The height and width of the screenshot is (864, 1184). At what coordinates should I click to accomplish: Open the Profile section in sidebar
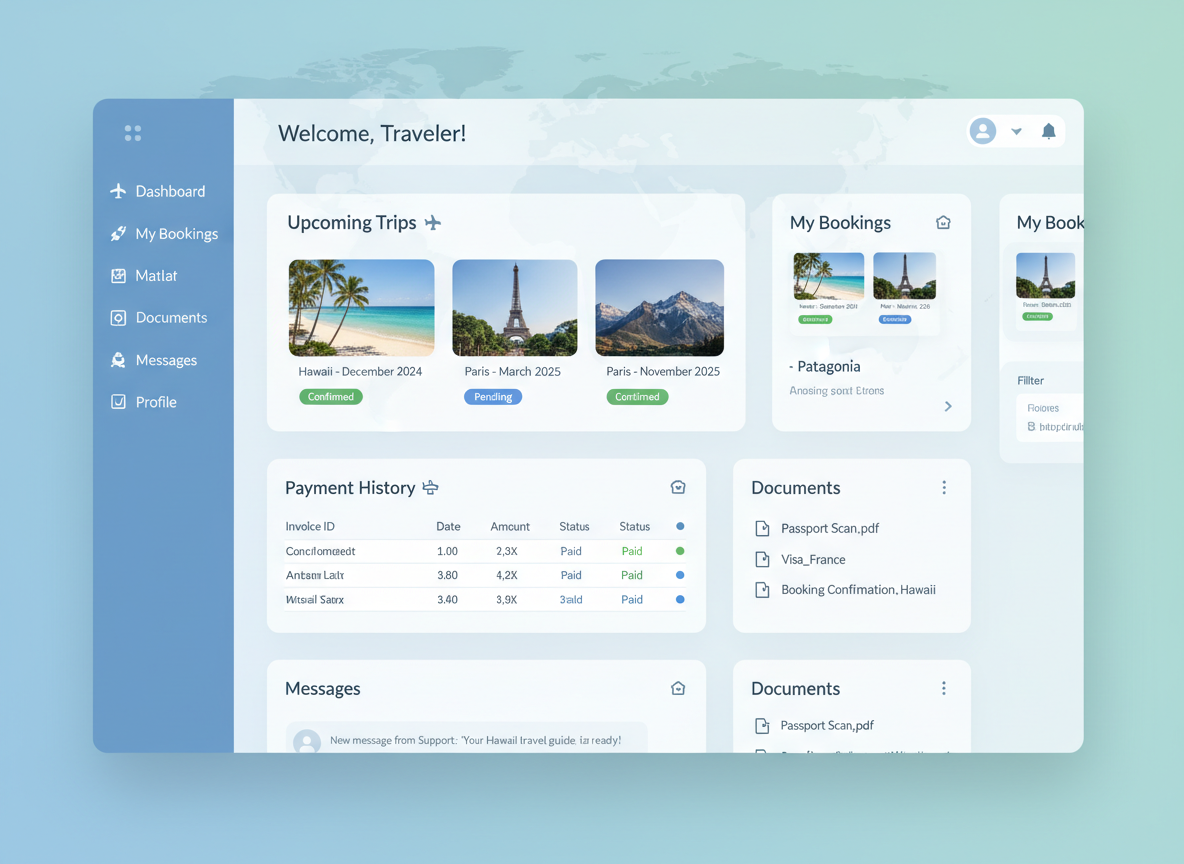pyautogui.click(x=154, y=401)
